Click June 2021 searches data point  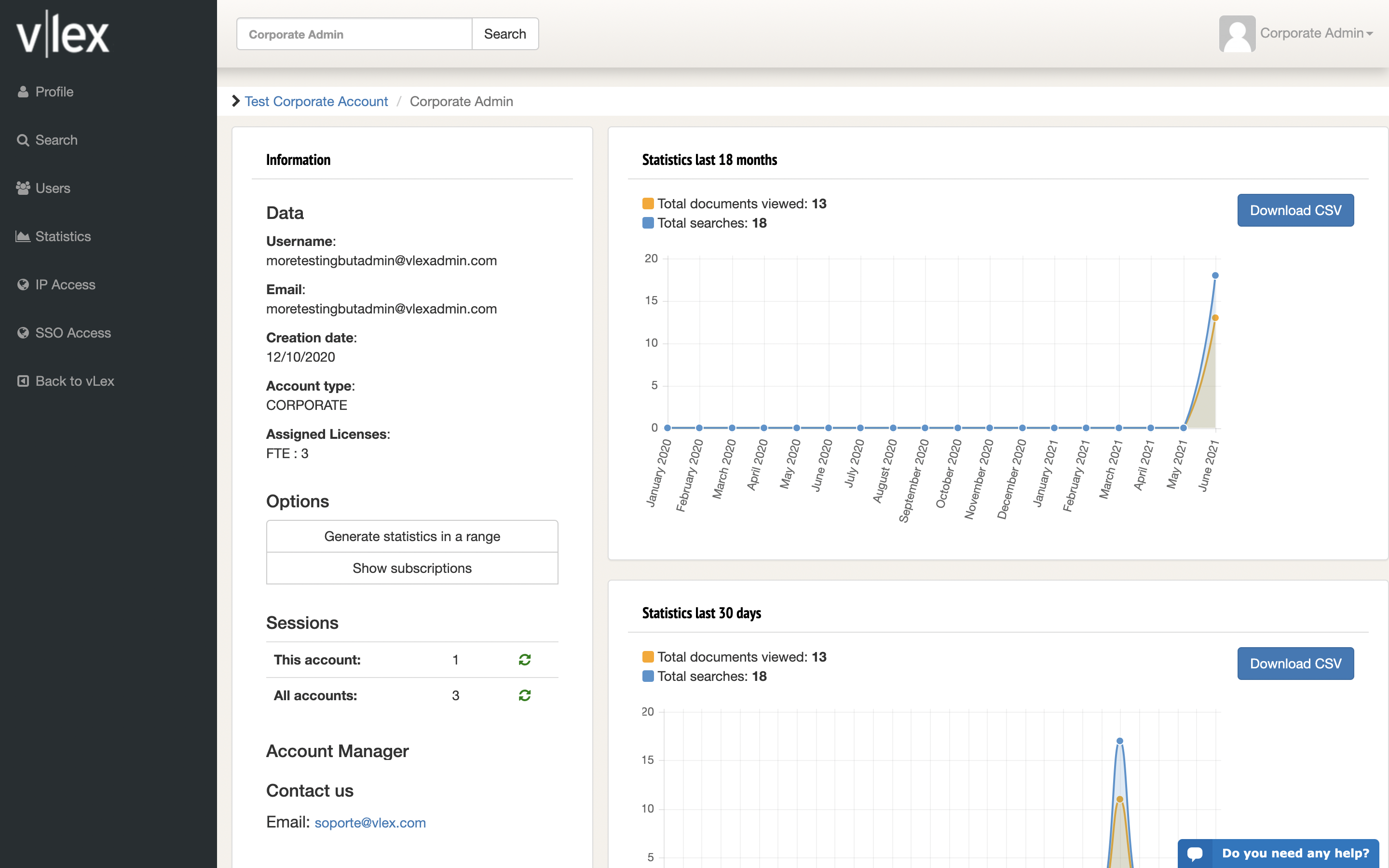(1215, 275)
